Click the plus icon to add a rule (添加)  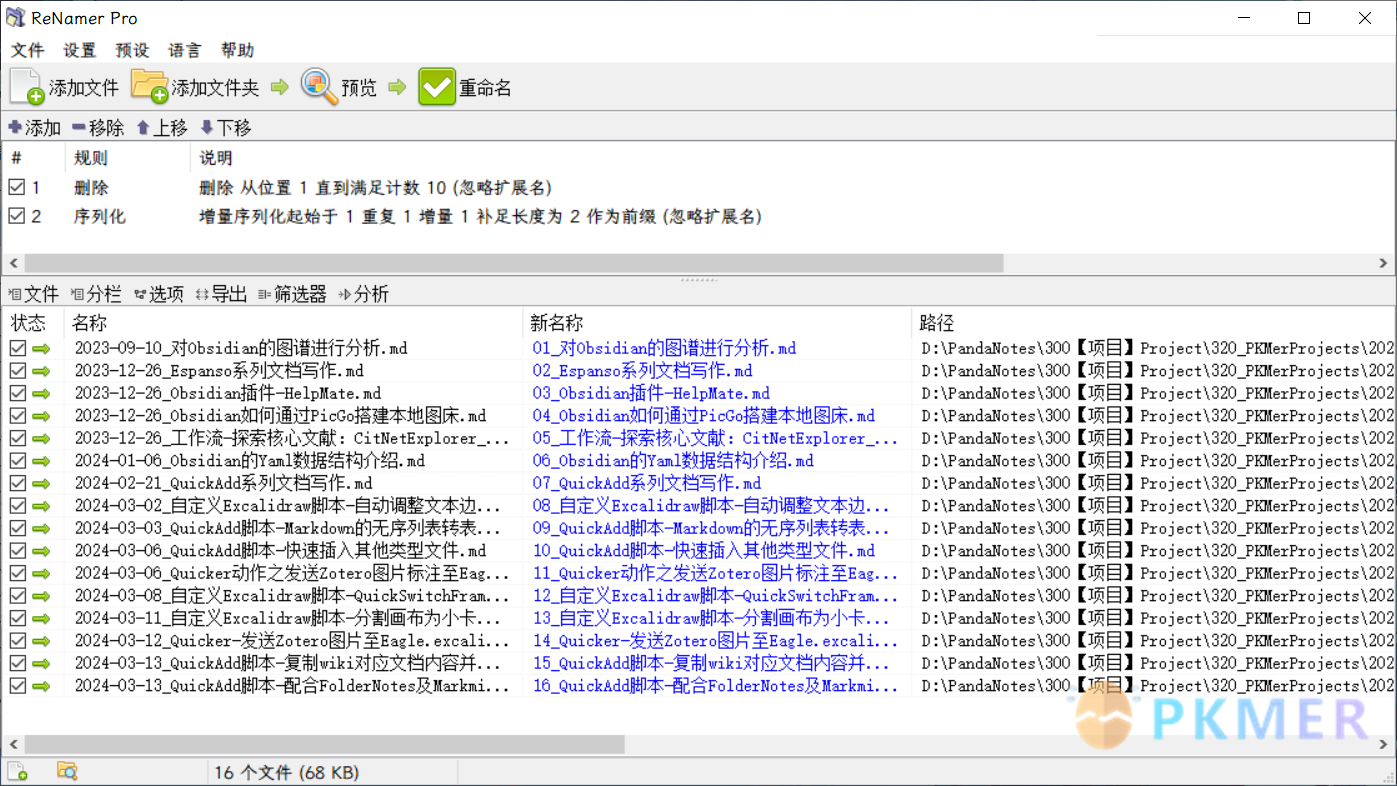tap(15, 127)
